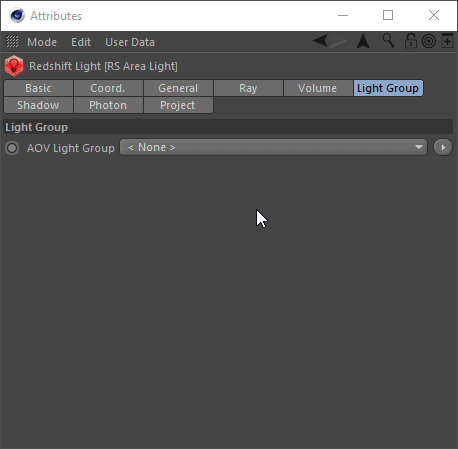
Task: Click the forward arrow navigation icon
Action: pyautogui.click(x=338, y=41)
